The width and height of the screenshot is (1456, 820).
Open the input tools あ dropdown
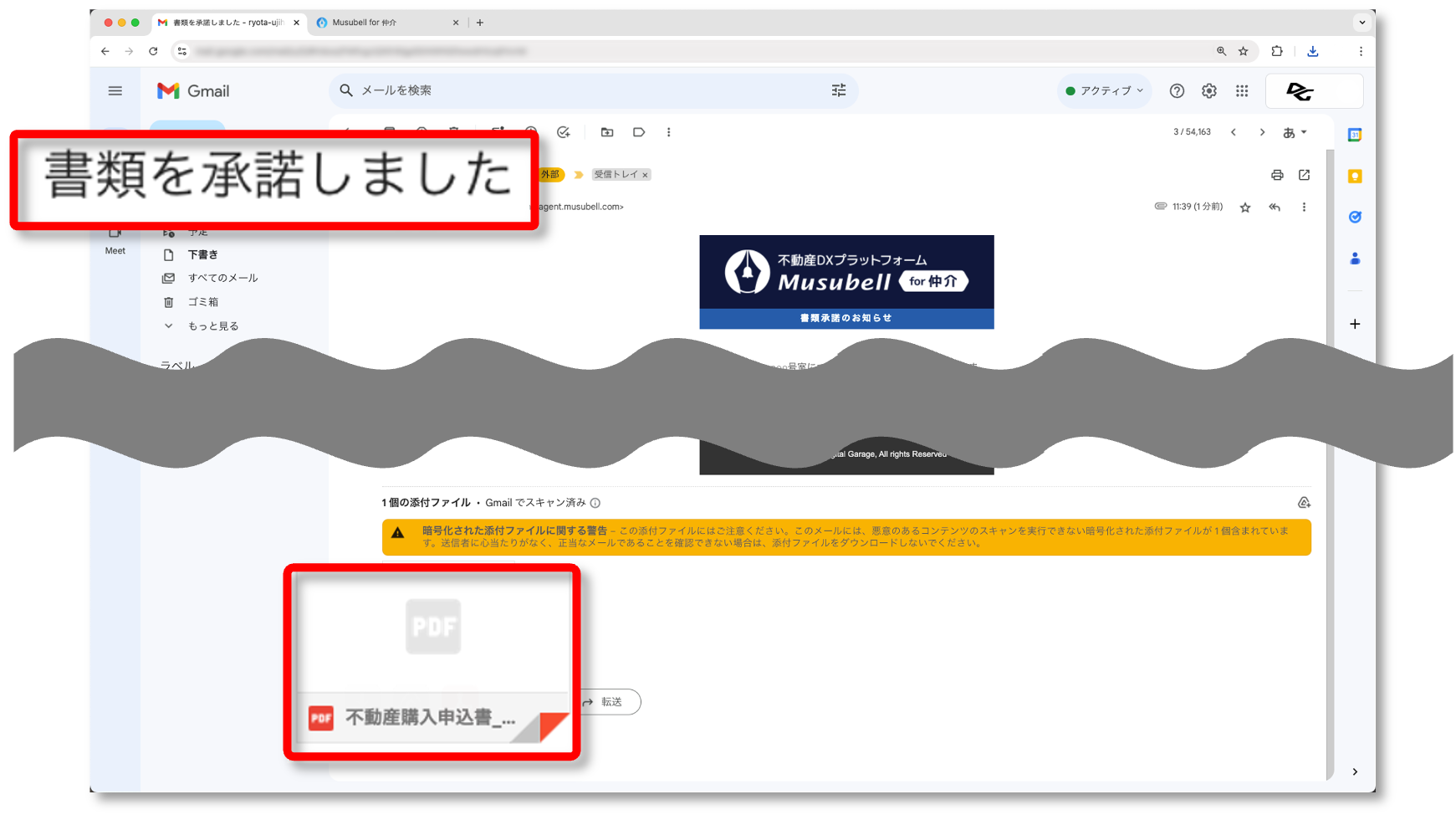coord(1294,132)
